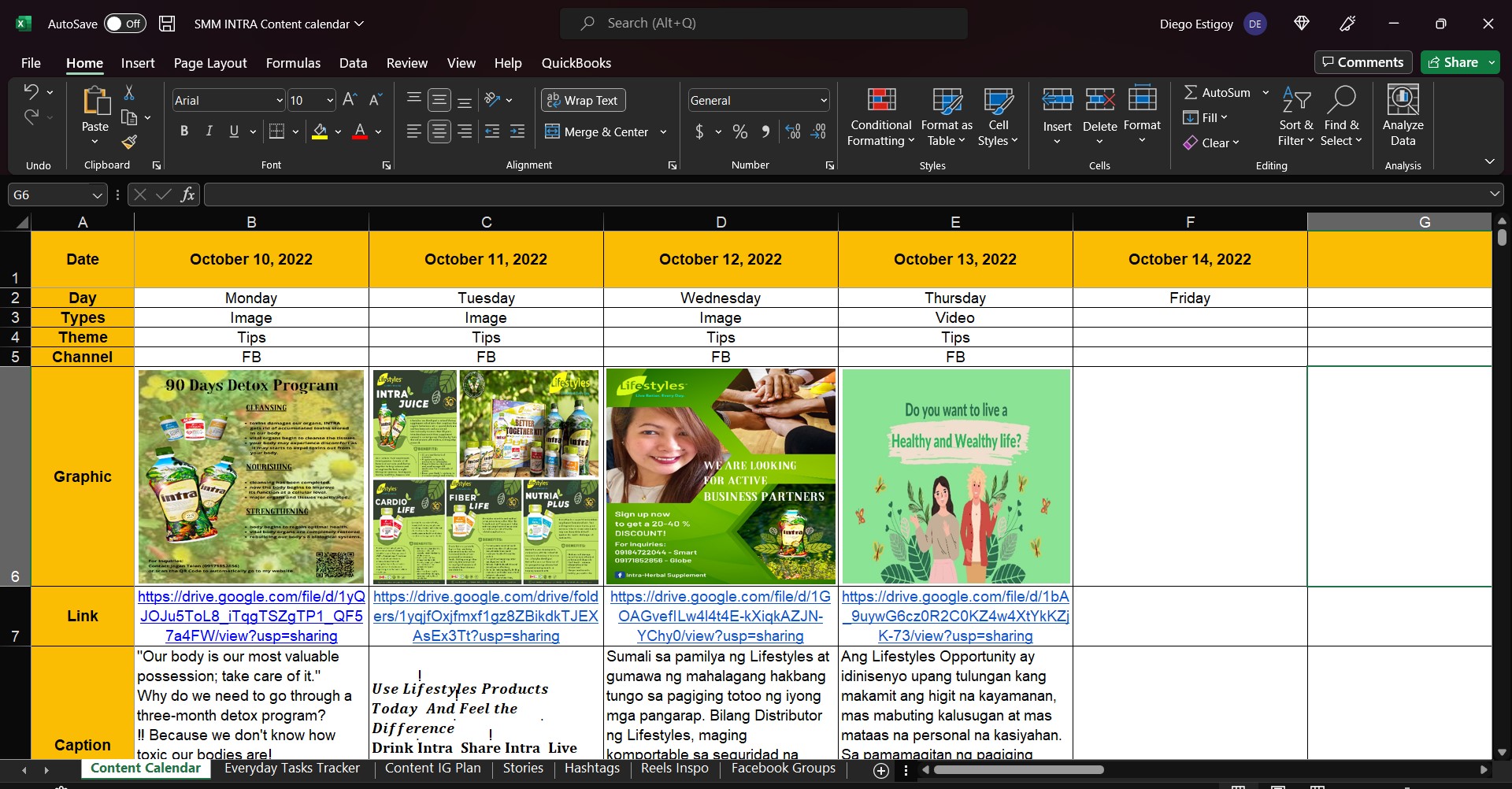Click Accounting dollar format icon

[699, 131]
